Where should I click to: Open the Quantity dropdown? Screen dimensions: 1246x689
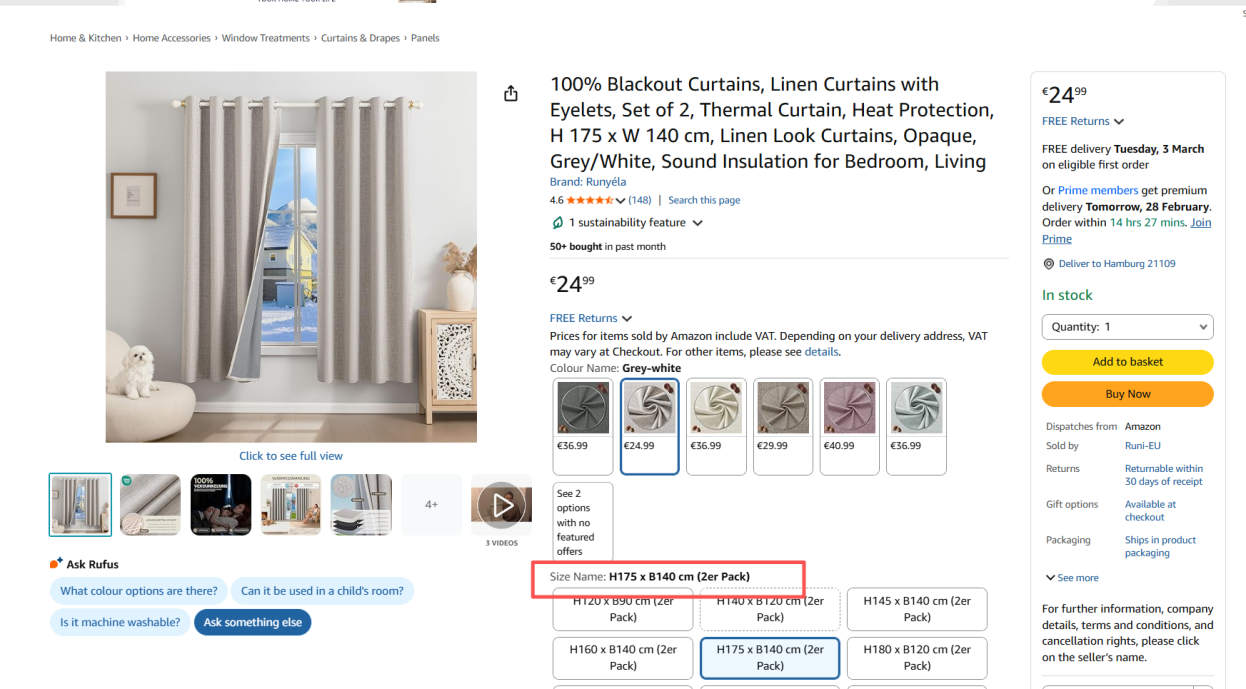(x=1127, y=327)
